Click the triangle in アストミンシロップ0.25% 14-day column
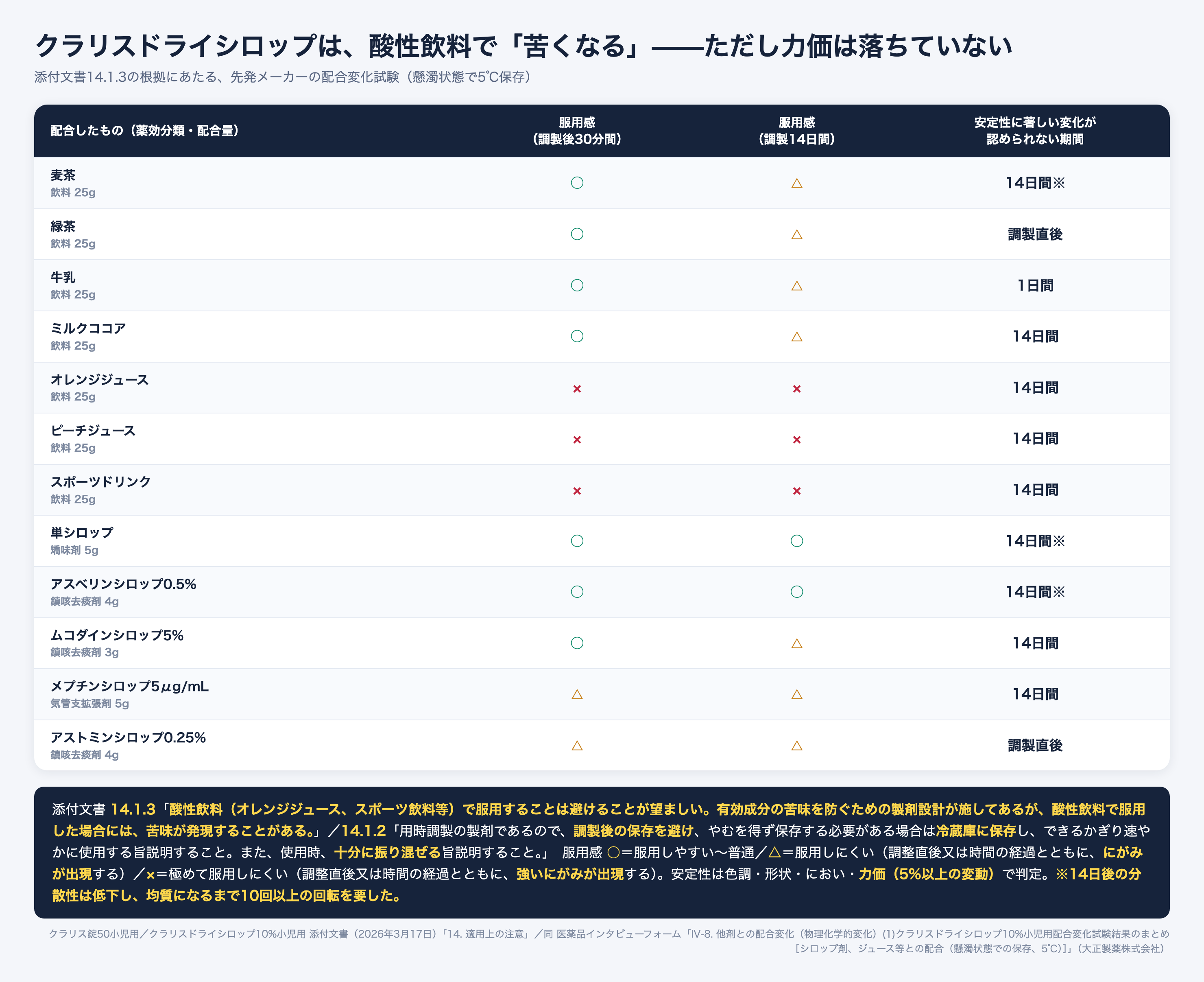The height and width of the screenshot is (982, 1204). tap(796, 746)
